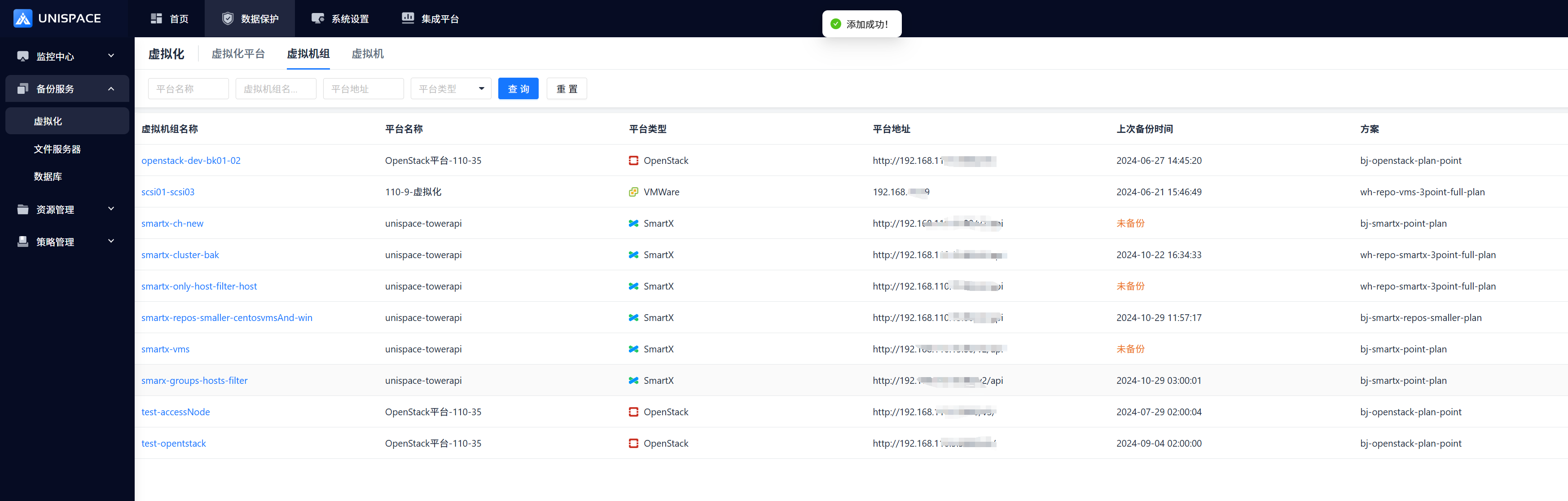
Task: Click the VMWare platform type icon
Action: pyautogui.click(x=633, y=192)
